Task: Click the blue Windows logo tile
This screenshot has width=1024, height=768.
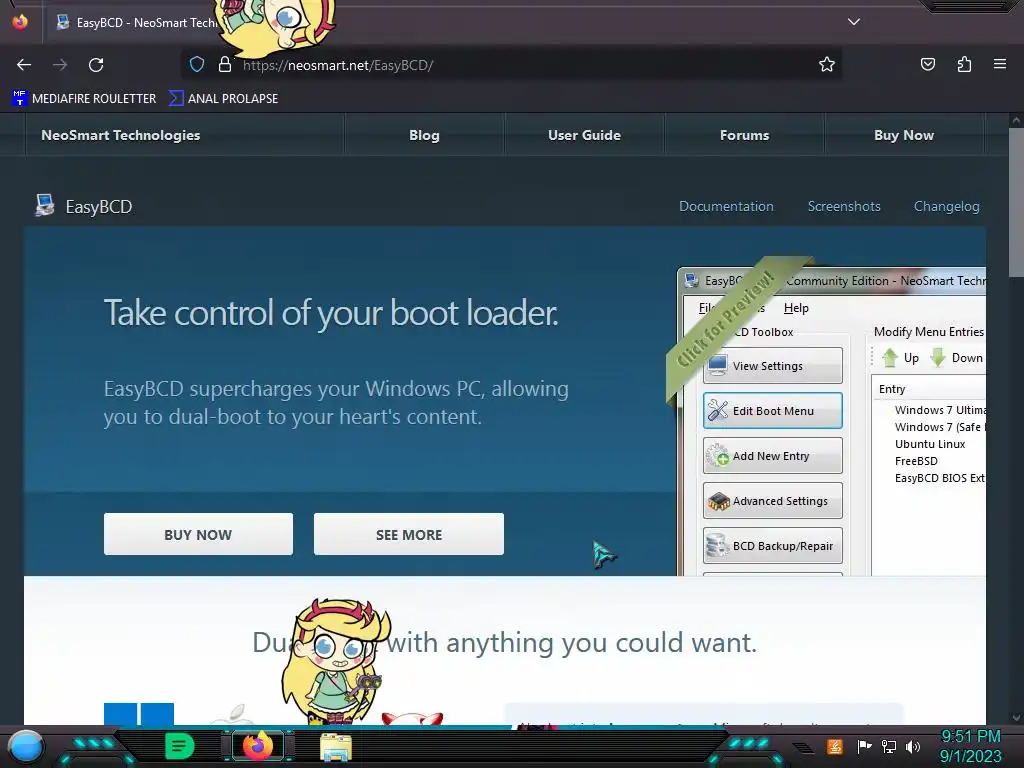Action: [x=139, y=714]
